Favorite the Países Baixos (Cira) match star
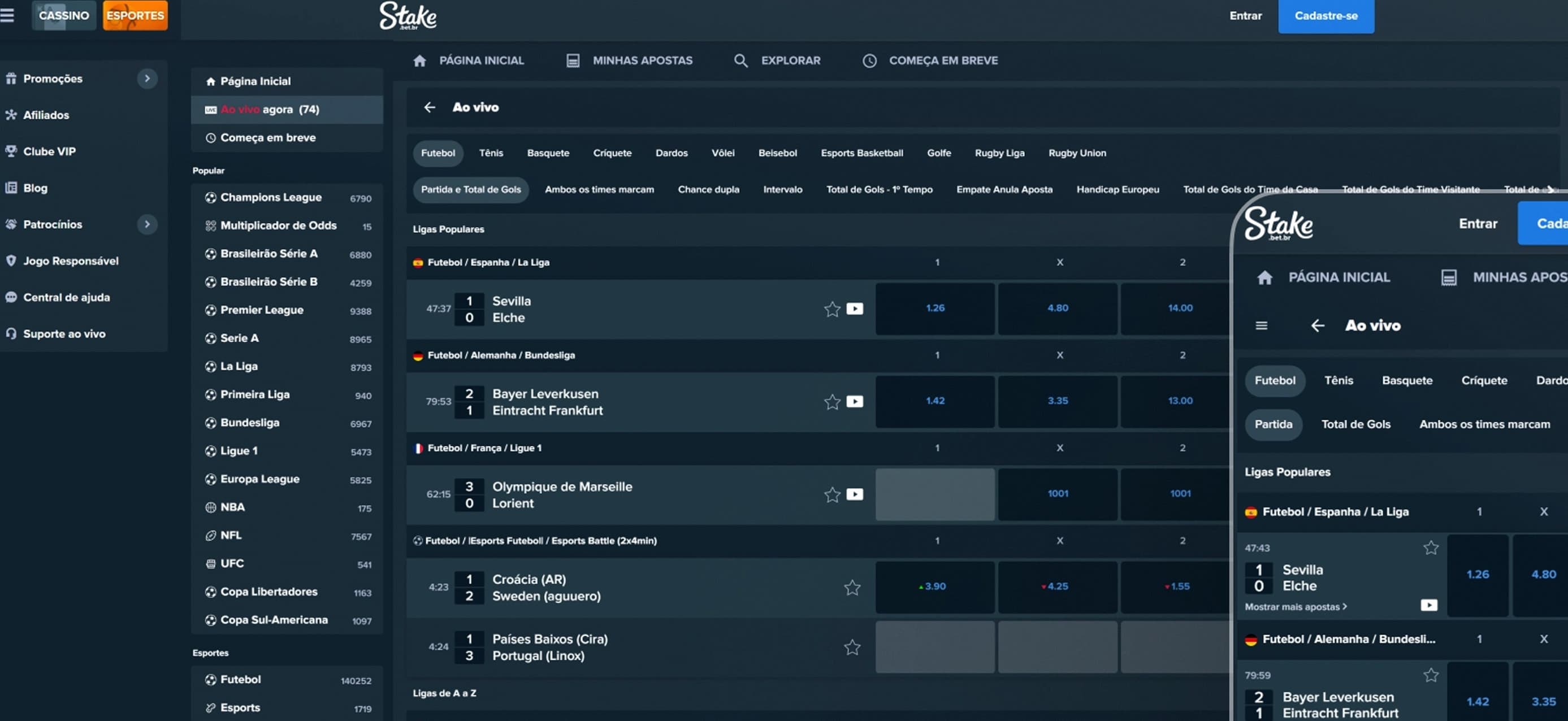The width and height of the screenshot is (1568, 721). click(x=852, y=647)
